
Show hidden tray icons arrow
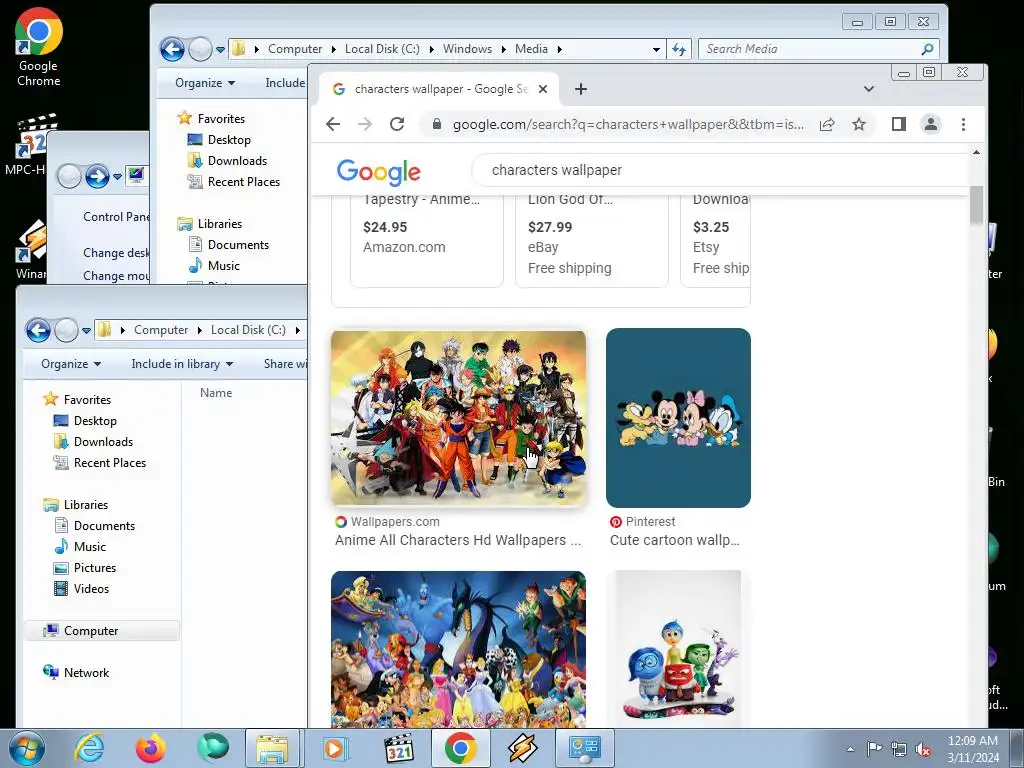850,749
